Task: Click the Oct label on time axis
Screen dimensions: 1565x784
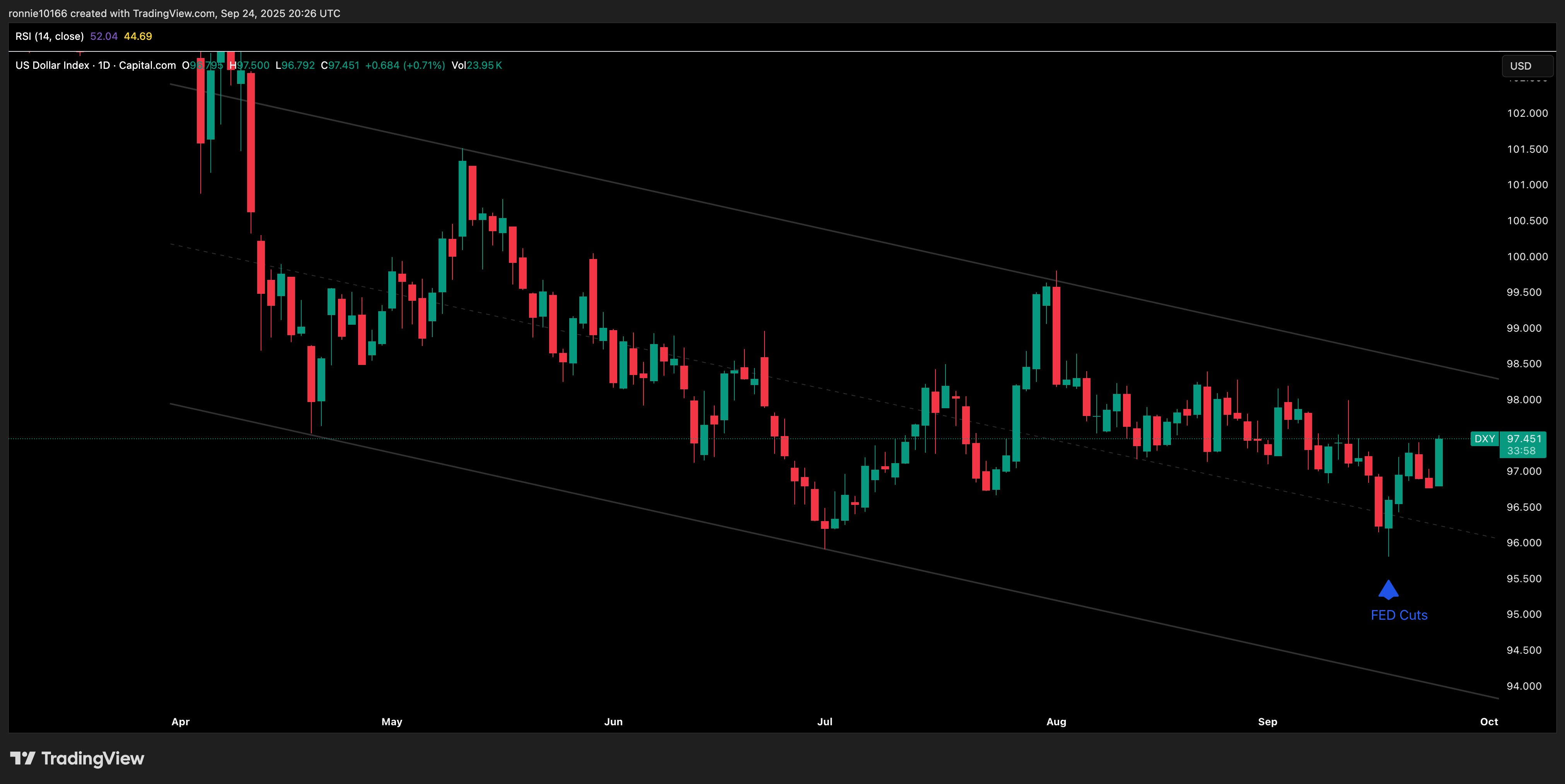Action: pyautogui.click(x=1488, y=721)
